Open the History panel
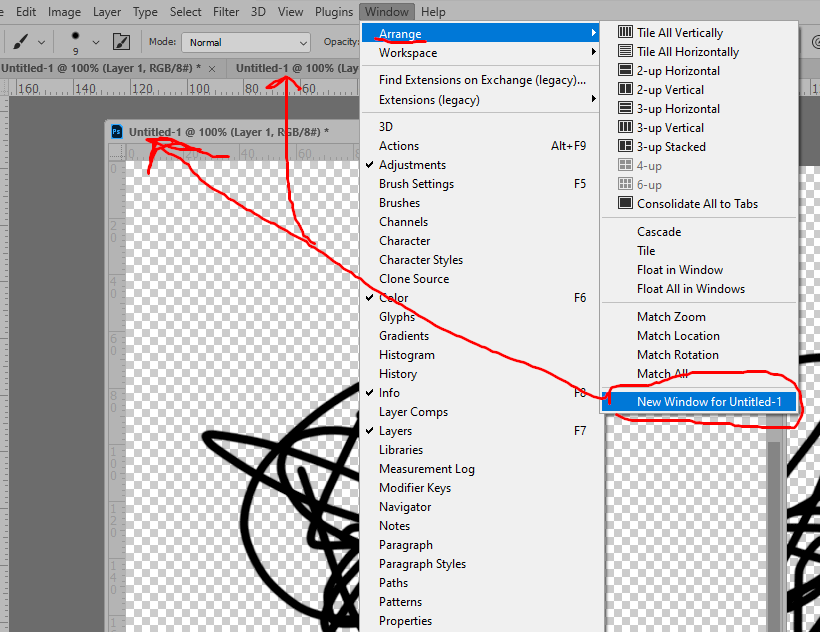This screenshot has height=632, width=820. pos(480,374)
